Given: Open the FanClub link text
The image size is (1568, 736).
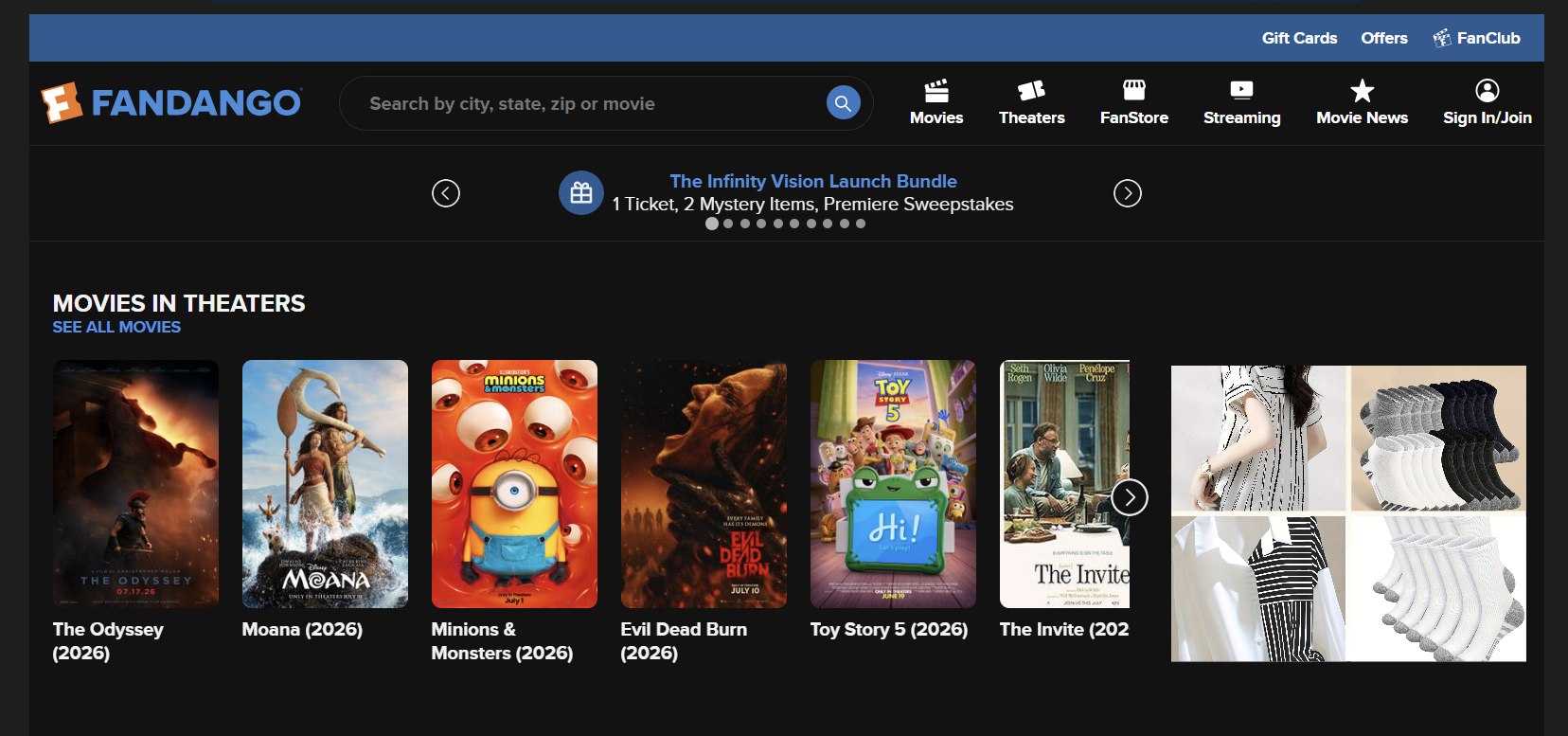Looking at the screenshot, I should click(x=1488, y=38).
